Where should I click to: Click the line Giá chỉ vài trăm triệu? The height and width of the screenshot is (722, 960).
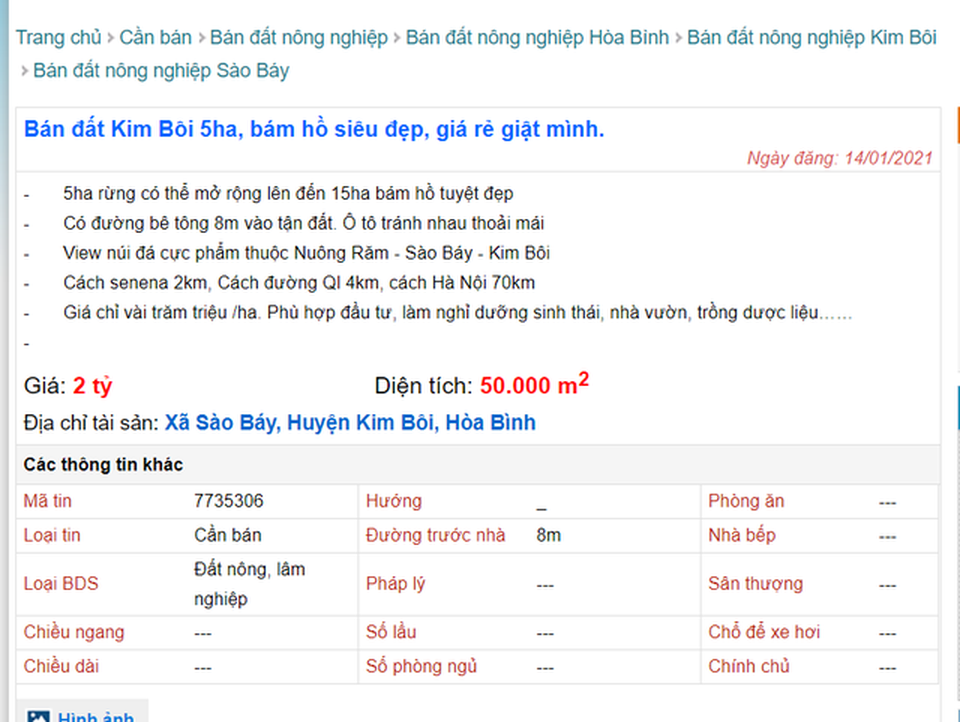[457, 313]
